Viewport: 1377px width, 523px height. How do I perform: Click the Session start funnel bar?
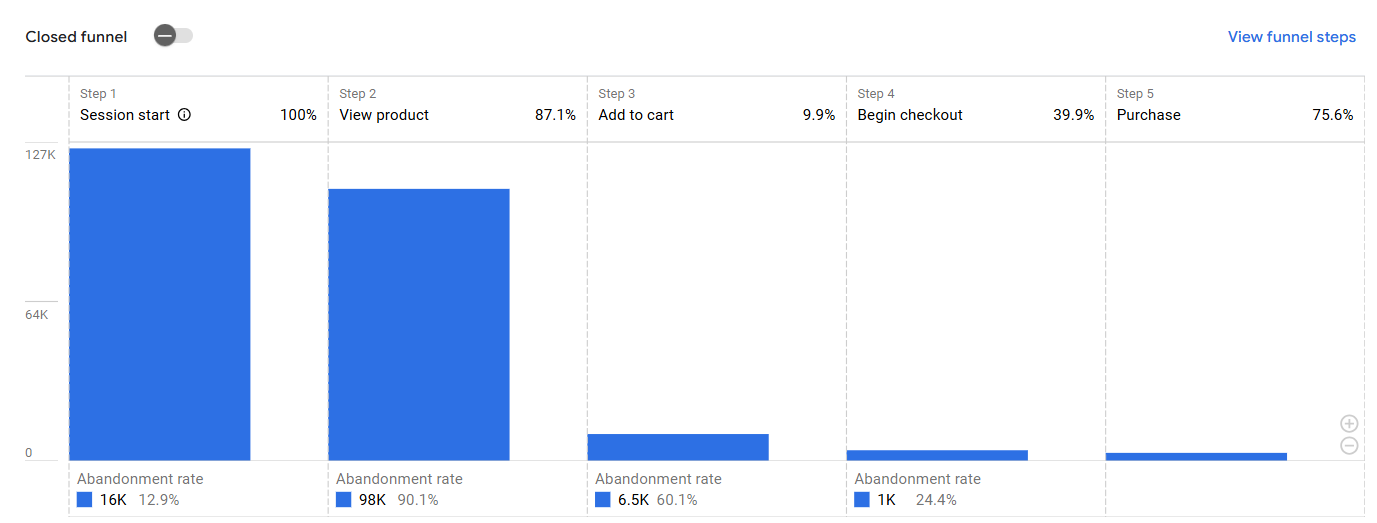tap(159, 304)
